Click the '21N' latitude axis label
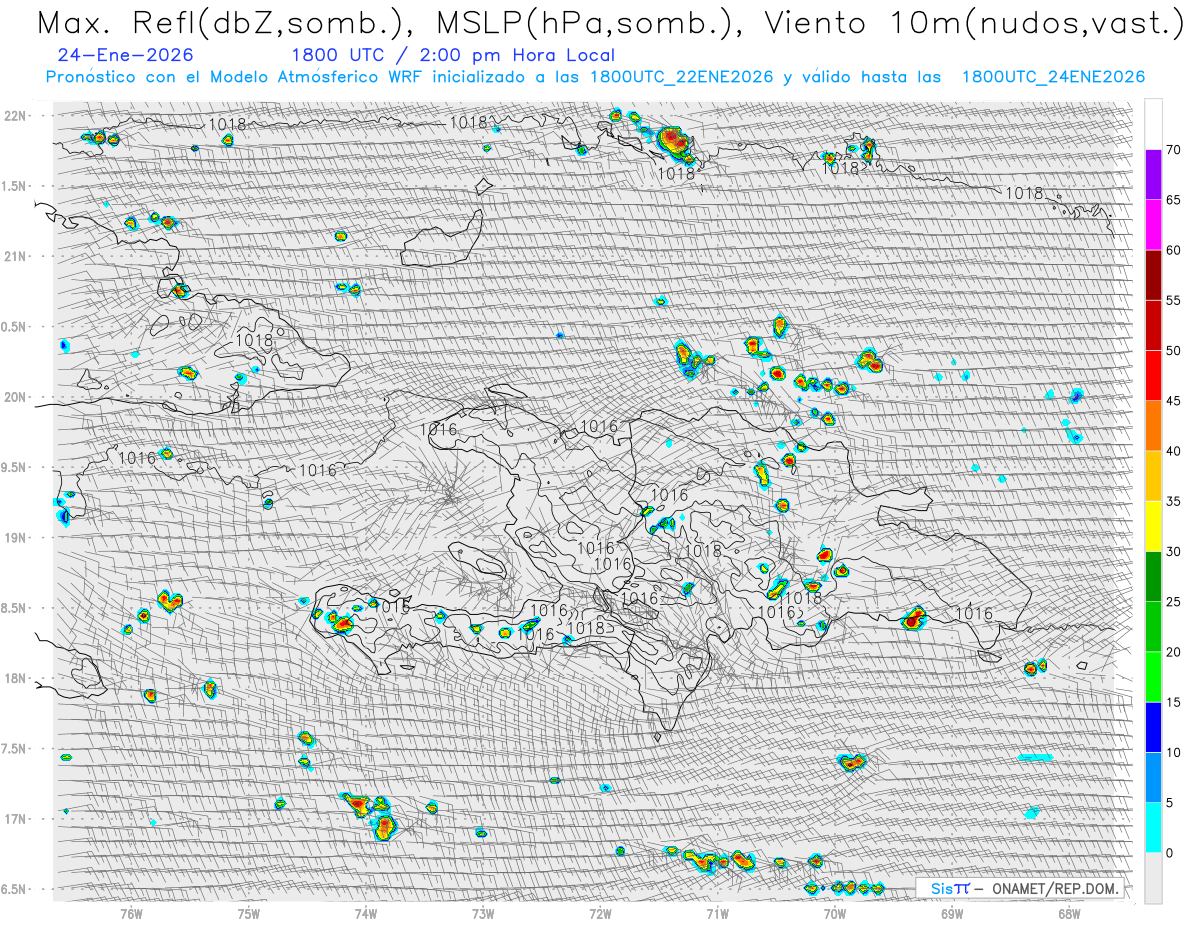 click(15, 257)
